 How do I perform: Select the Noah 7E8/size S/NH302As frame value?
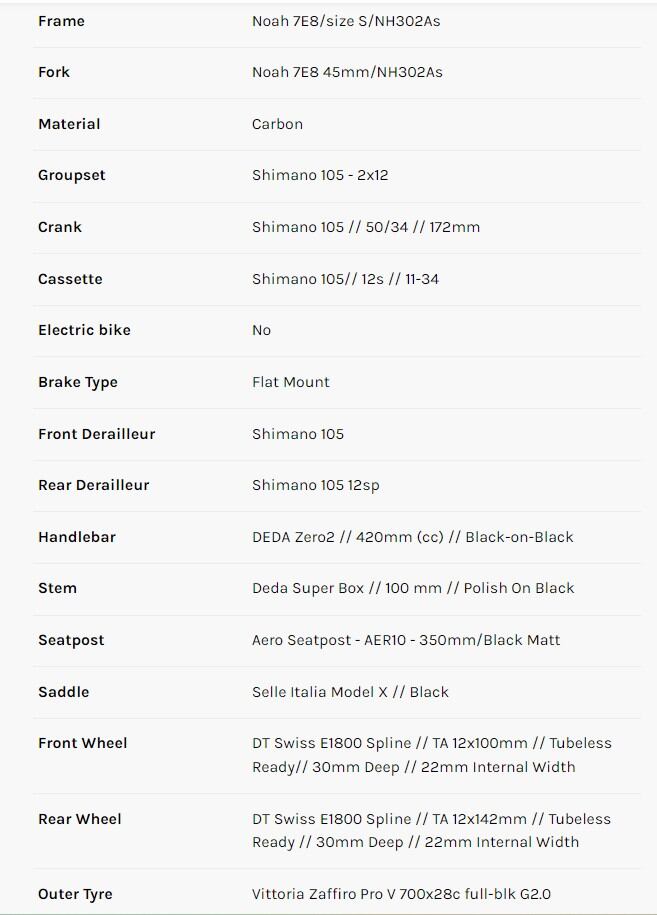click(345, 21)
